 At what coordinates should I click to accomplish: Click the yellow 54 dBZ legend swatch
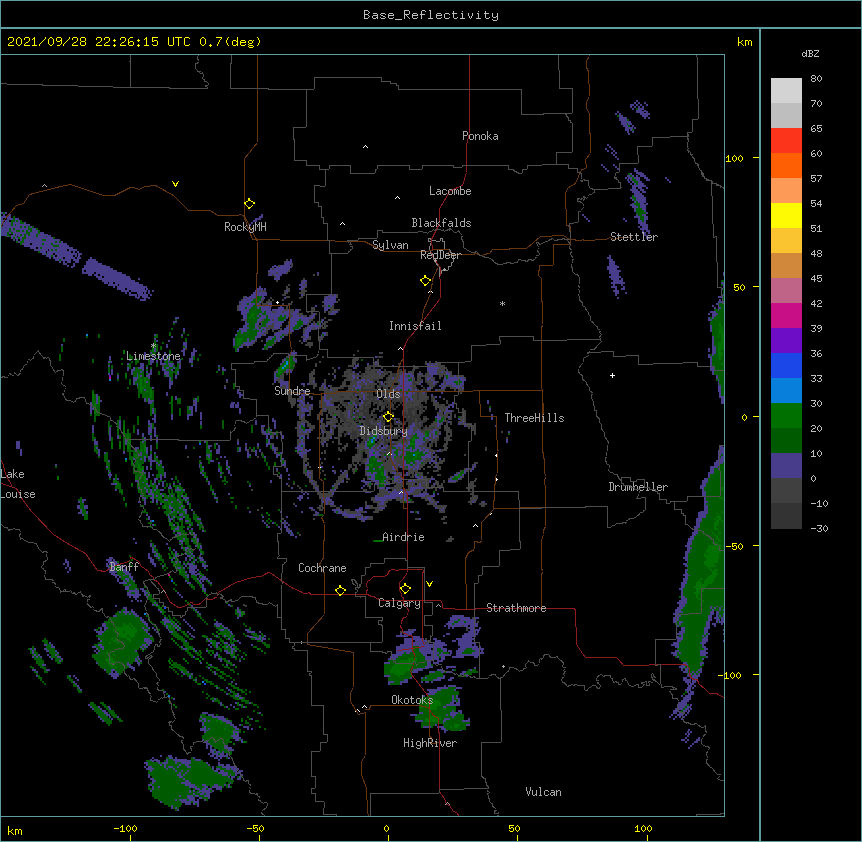[786, 215]
